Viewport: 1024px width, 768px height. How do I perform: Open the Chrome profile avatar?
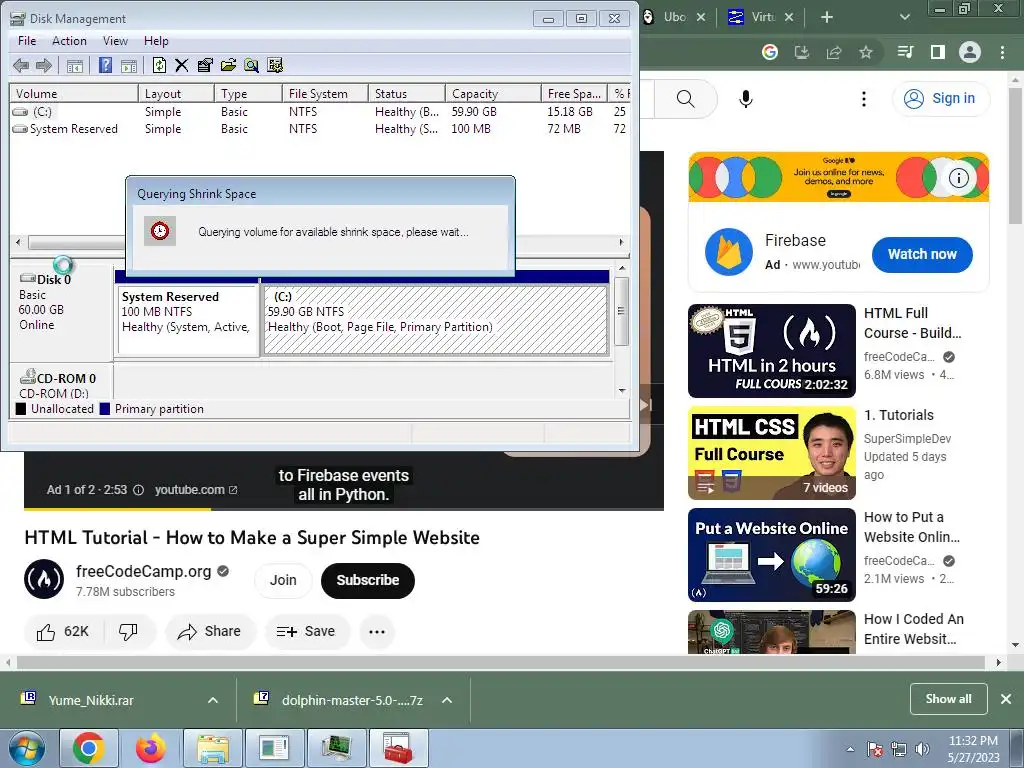point(970,52)
